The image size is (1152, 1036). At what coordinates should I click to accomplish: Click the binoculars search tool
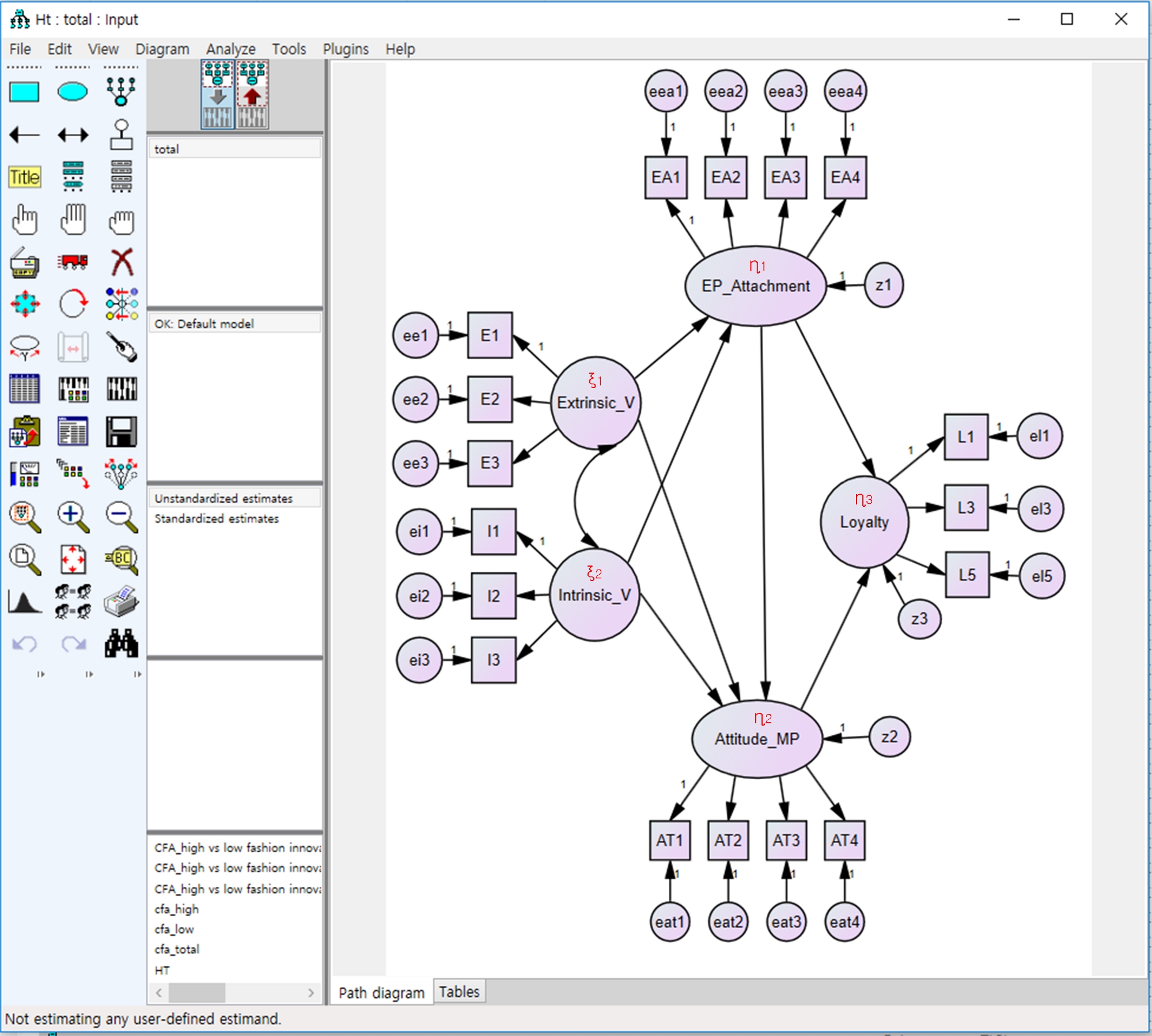[122, 643]
